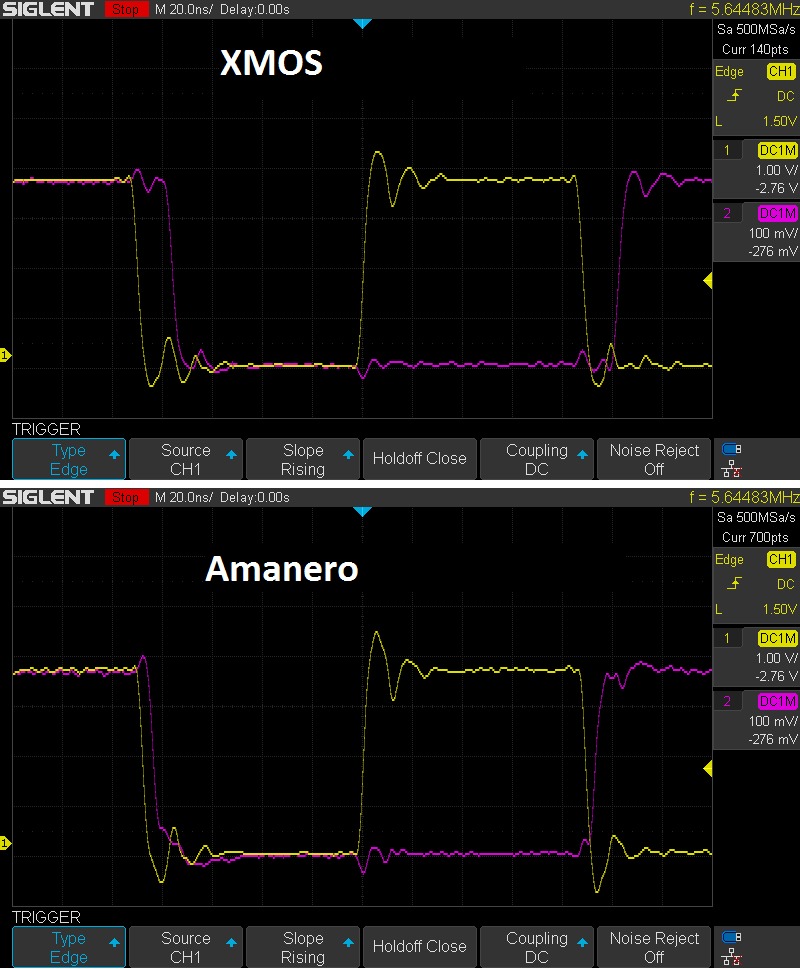Image resolution: width=800 pixels, height=969 pixels.
Task: Click the channel 2 number in the XMOS capture
Action: click(727, 213)
